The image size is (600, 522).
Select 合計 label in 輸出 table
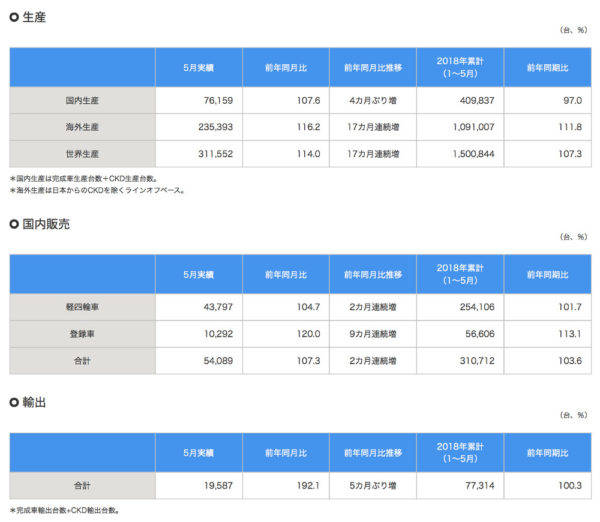point(82,486)
